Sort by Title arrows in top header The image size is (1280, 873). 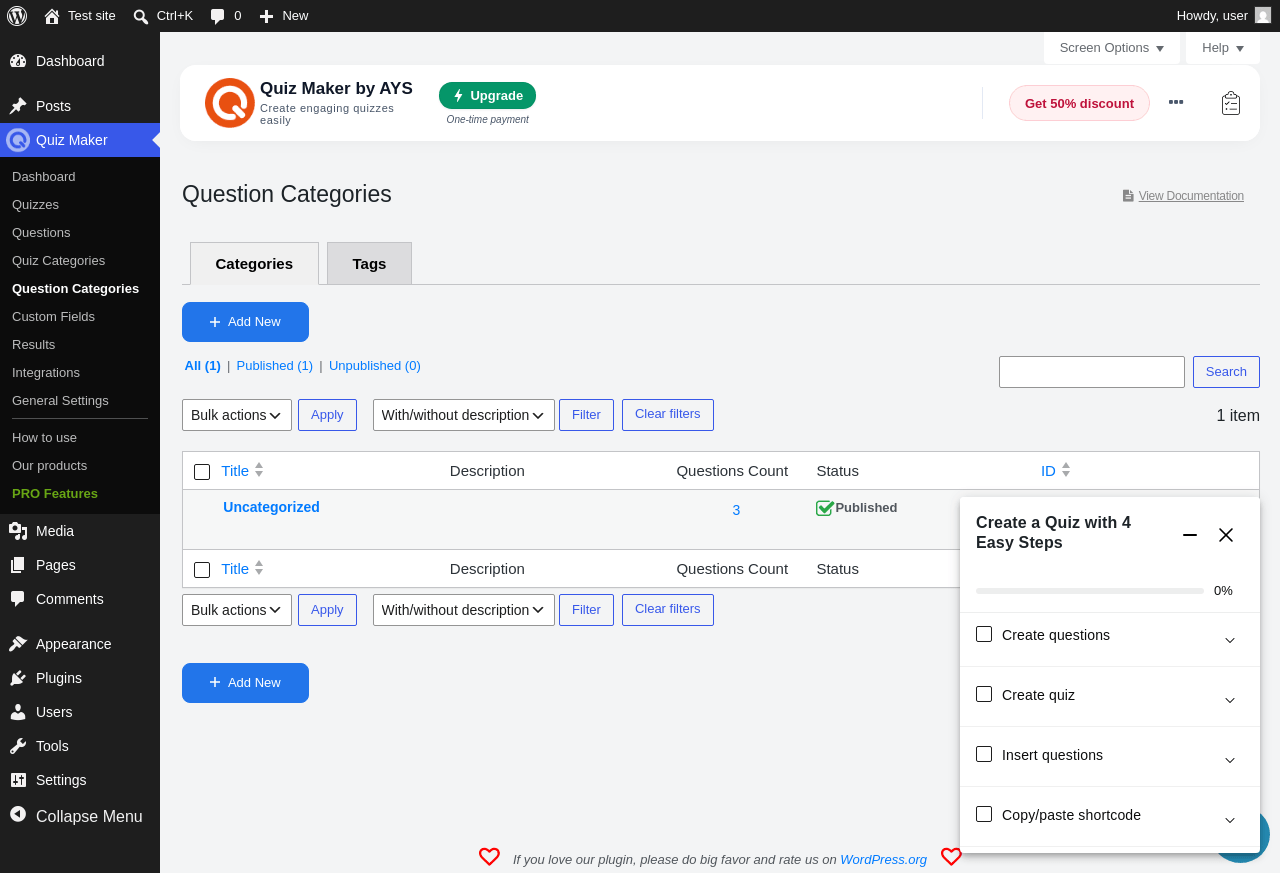tap(259, 470)
